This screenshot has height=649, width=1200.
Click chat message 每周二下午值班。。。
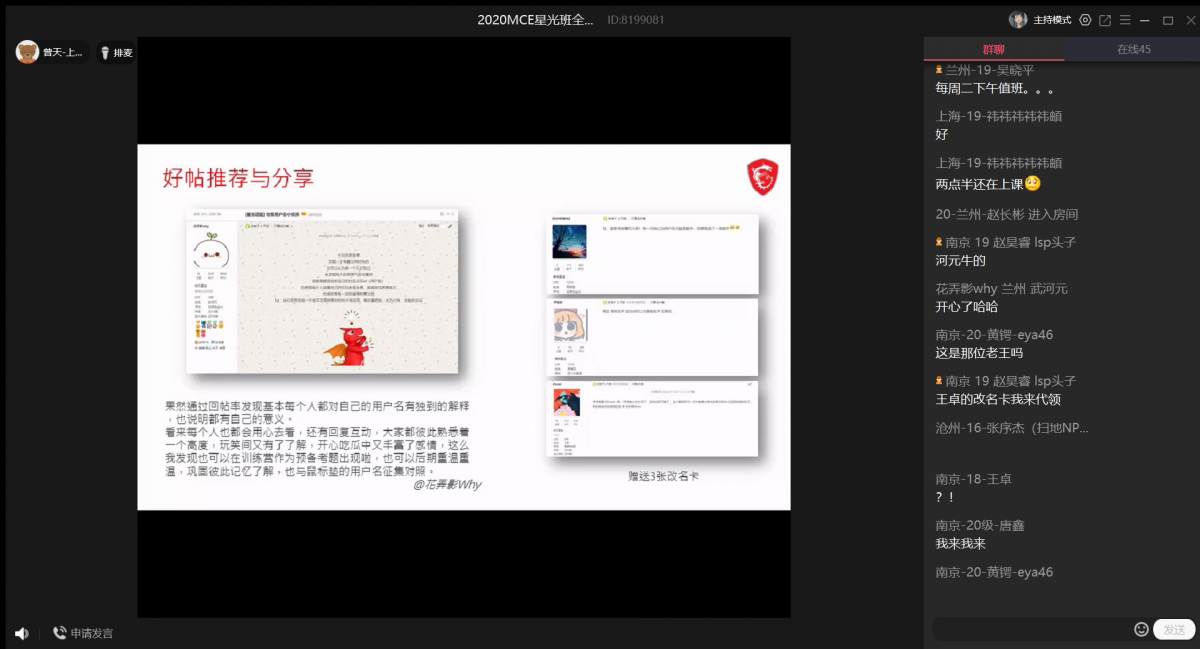[x=995, y=88]
